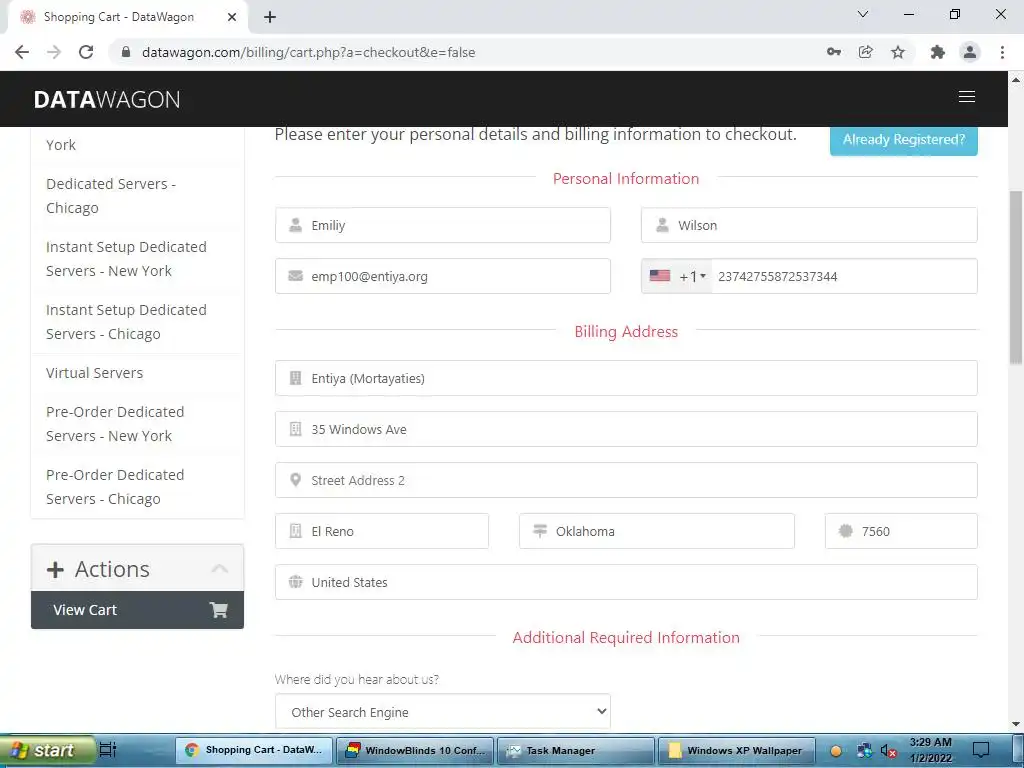
Task: Open Windows XP Wallpaper taskbar item
Action: [736, 750]
